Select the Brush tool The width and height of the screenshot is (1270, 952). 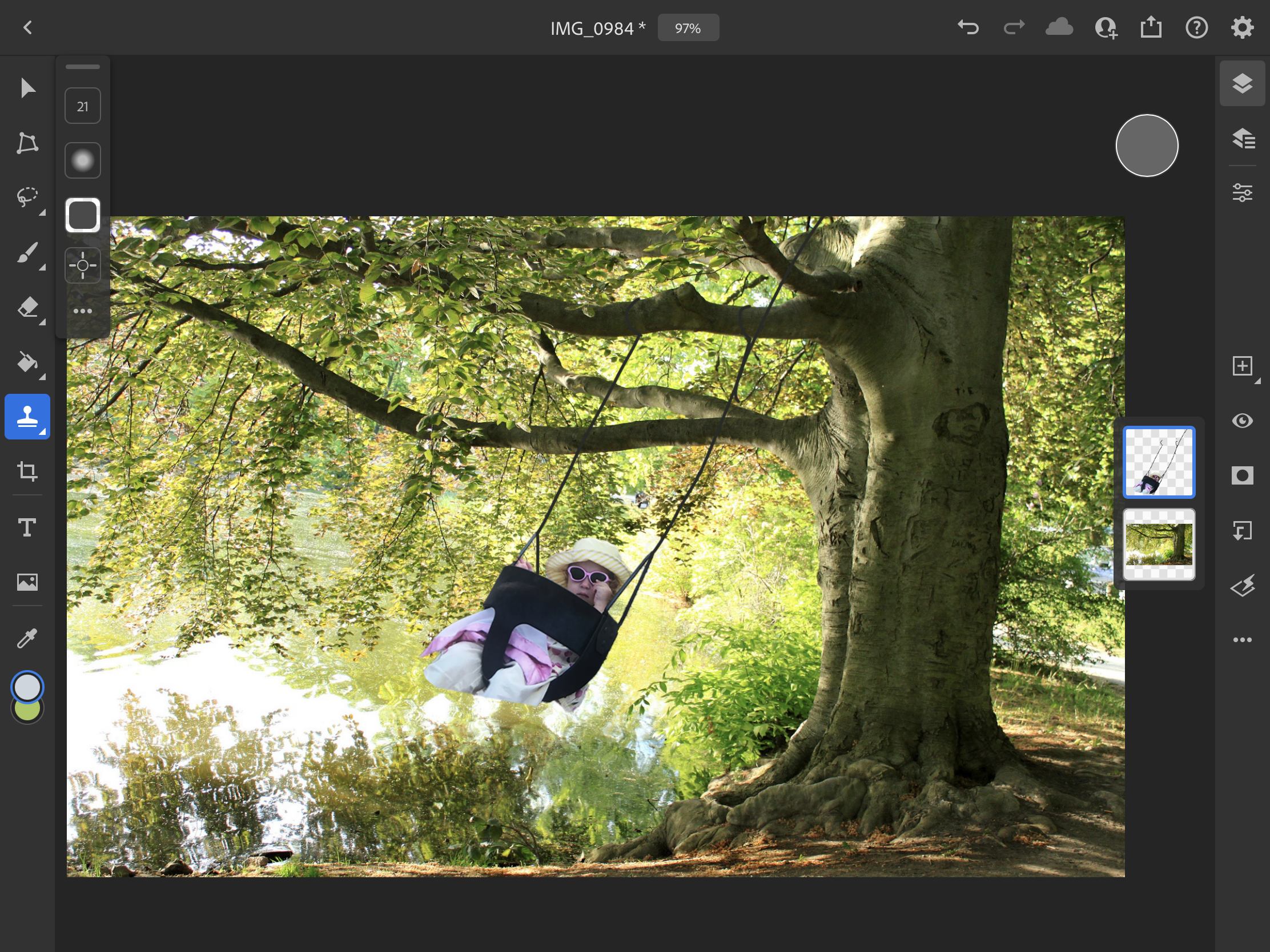[27, 252]
